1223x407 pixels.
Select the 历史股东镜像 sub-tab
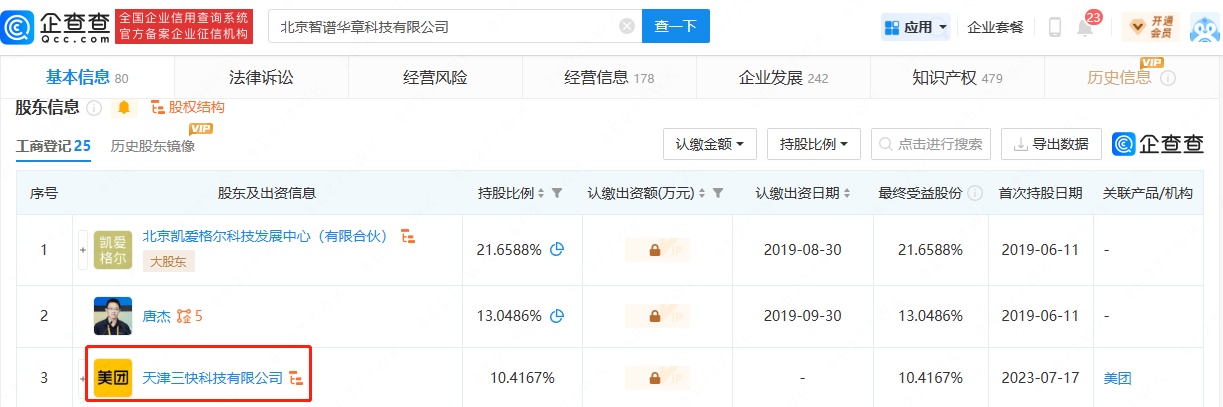point(153,146)
